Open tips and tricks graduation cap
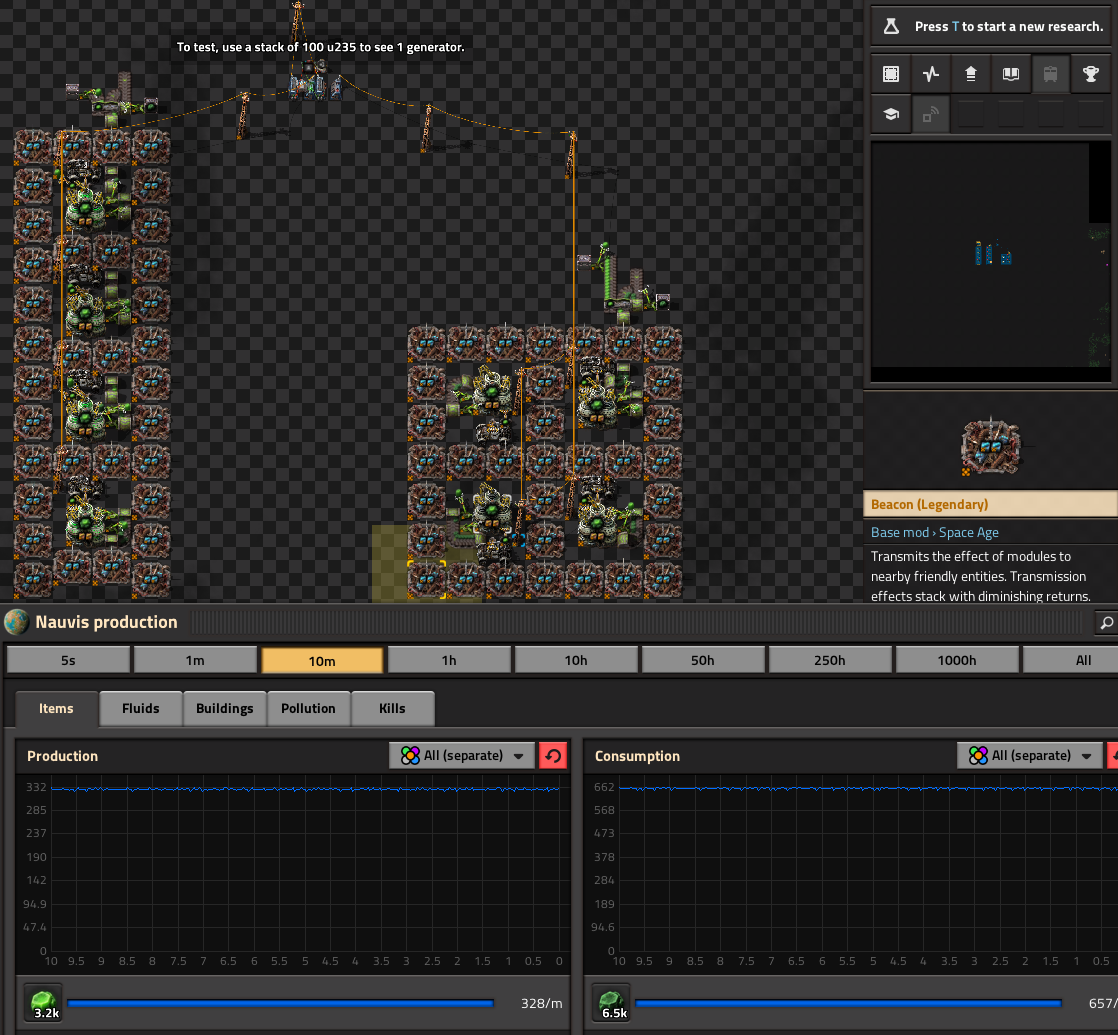 890,114
